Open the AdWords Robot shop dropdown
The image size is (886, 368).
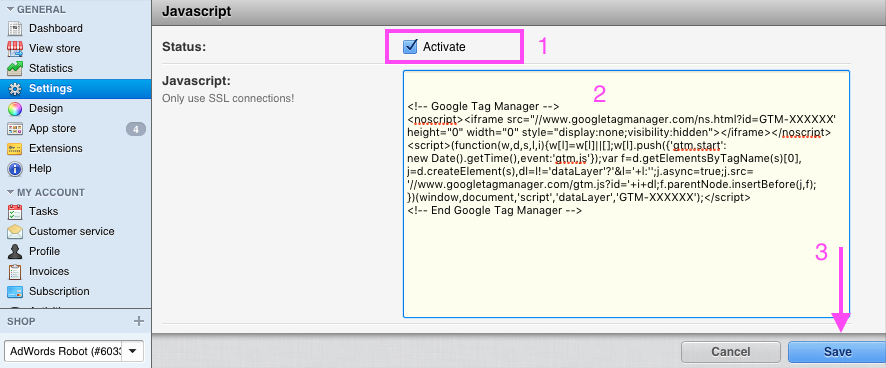click(73, 352)
